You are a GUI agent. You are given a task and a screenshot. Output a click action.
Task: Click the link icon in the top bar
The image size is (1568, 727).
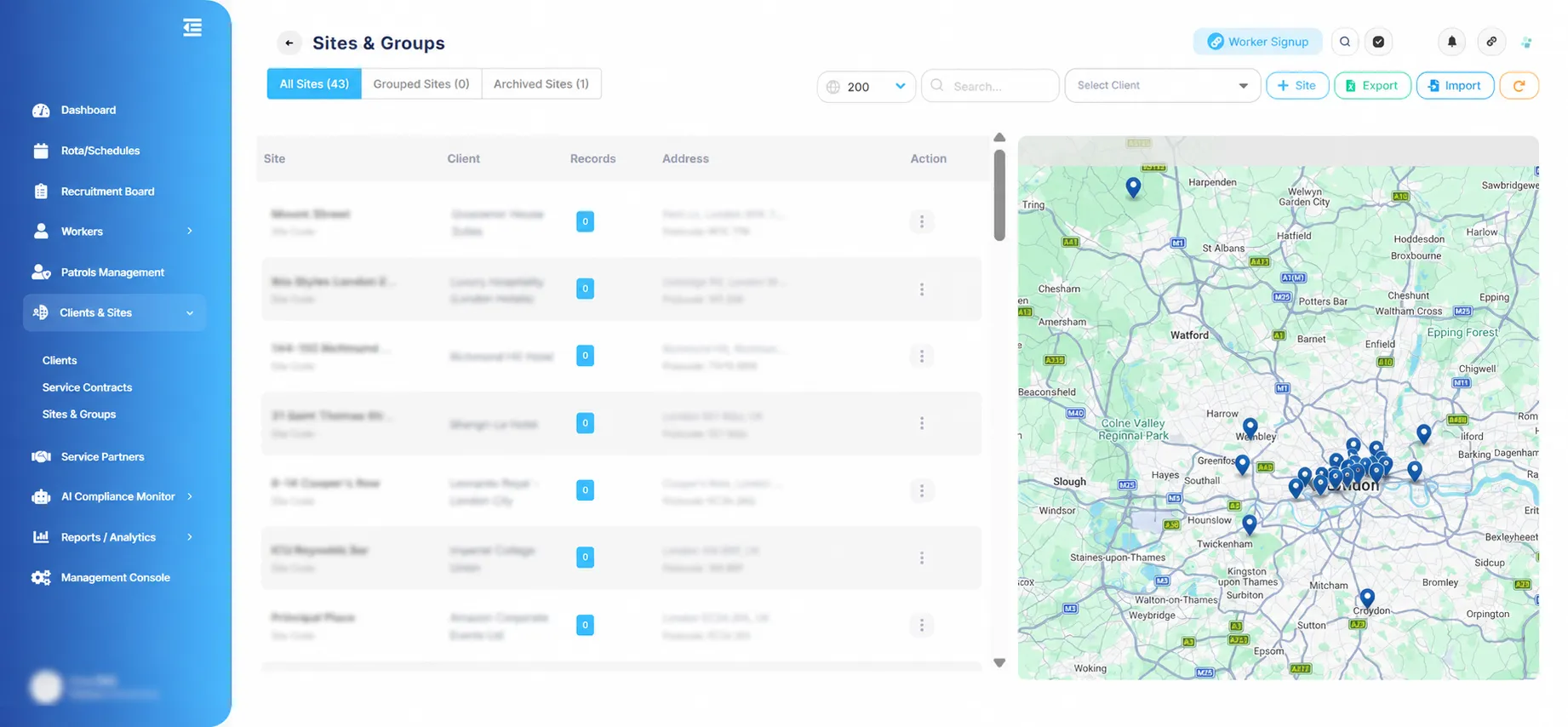[1491, 42]
